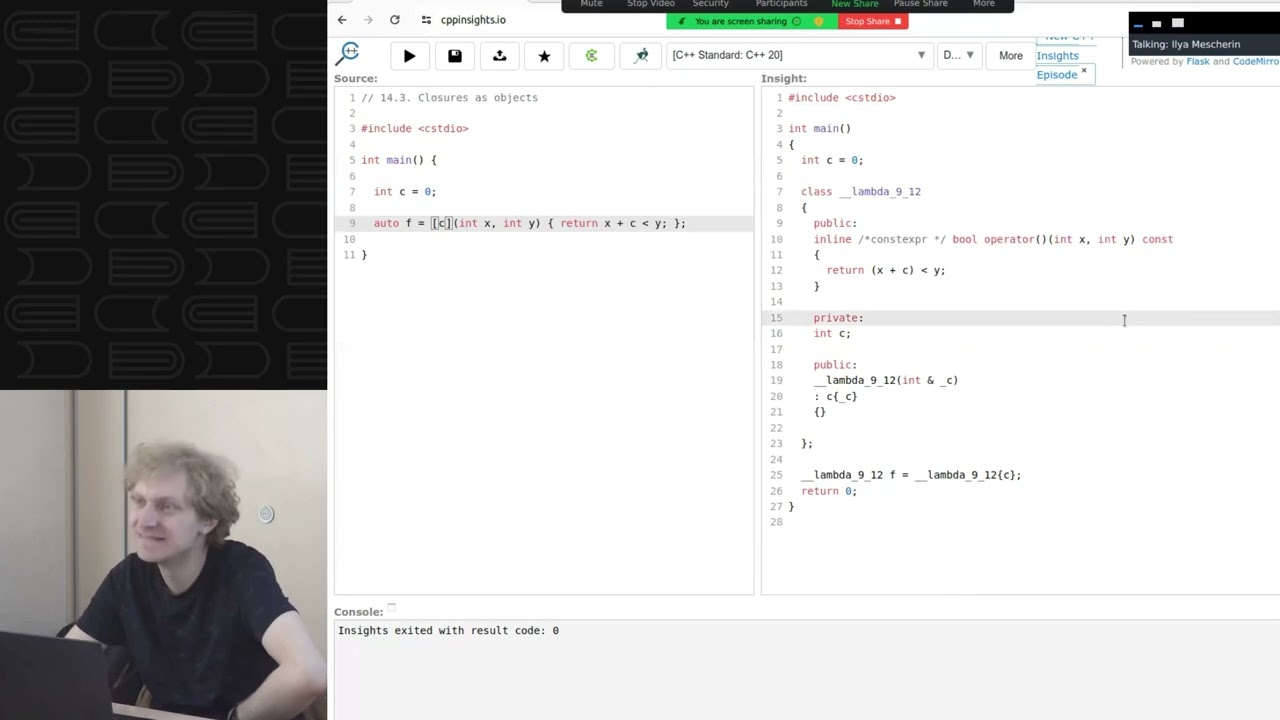
Task: Go back with browser back arrow
Action: coord(342,20)
